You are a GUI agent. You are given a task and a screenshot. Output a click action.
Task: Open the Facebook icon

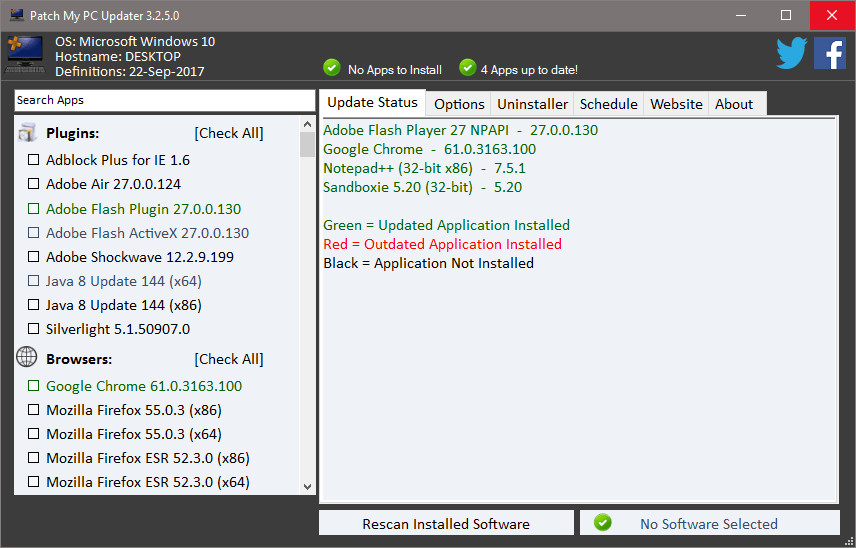coord(830,53)
